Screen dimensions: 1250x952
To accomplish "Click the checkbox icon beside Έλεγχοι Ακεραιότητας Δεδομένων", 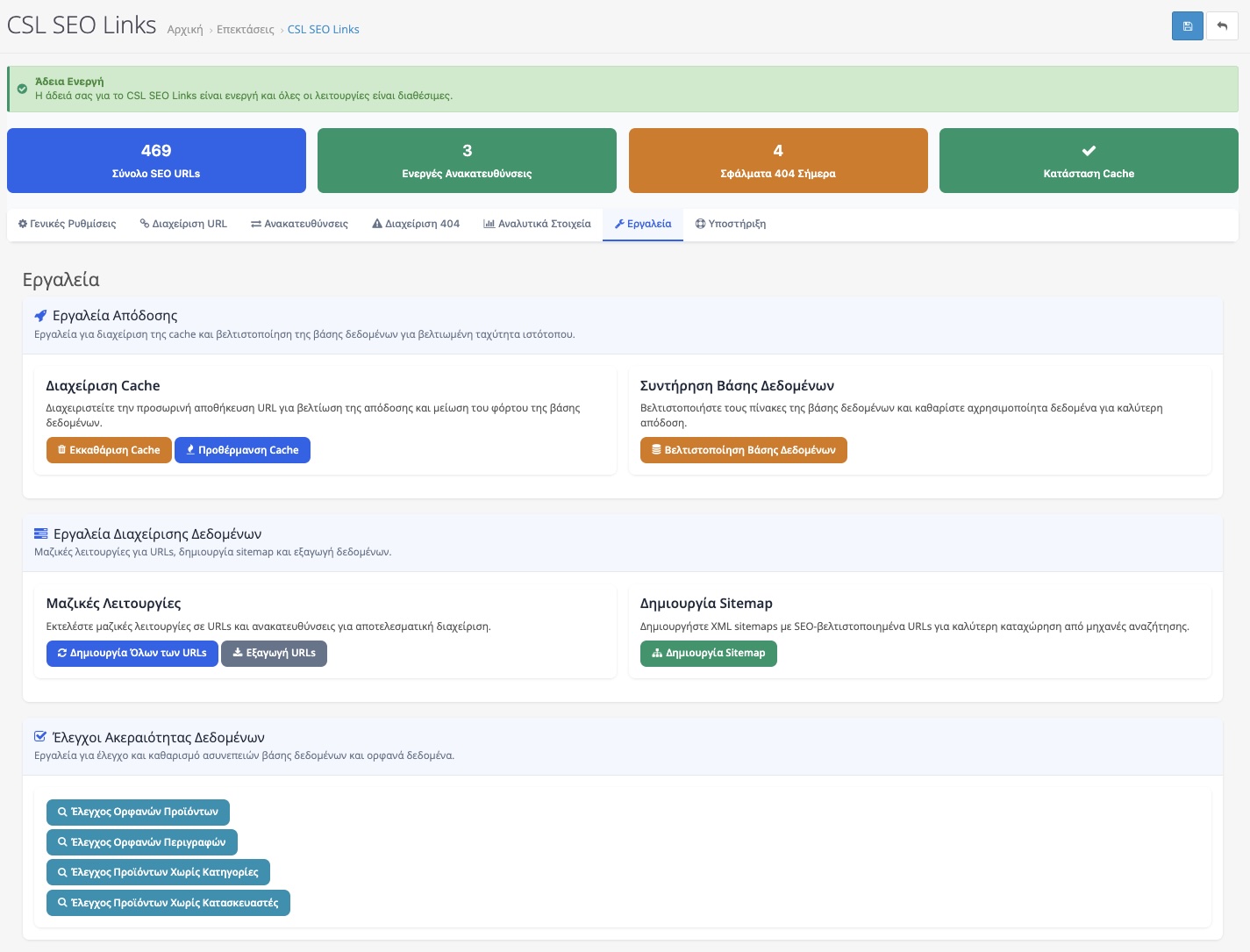I will 40,737.
